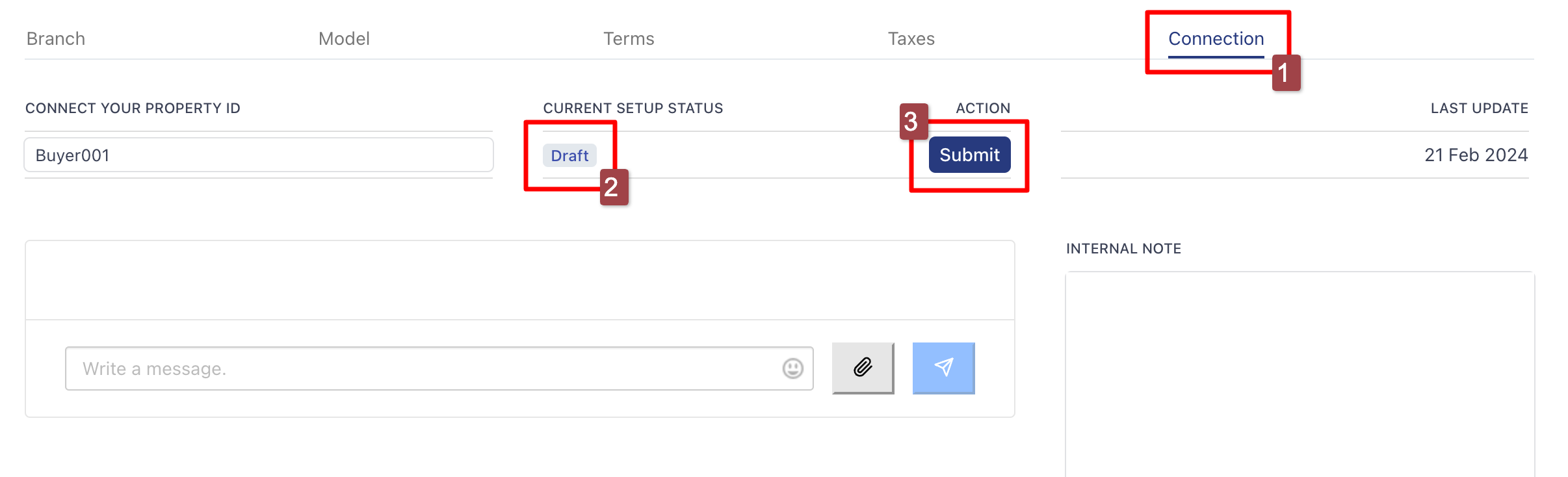Click the Internal Note heading
The height and width of the screenshot is (477, 1568).
pos(1123,248)
